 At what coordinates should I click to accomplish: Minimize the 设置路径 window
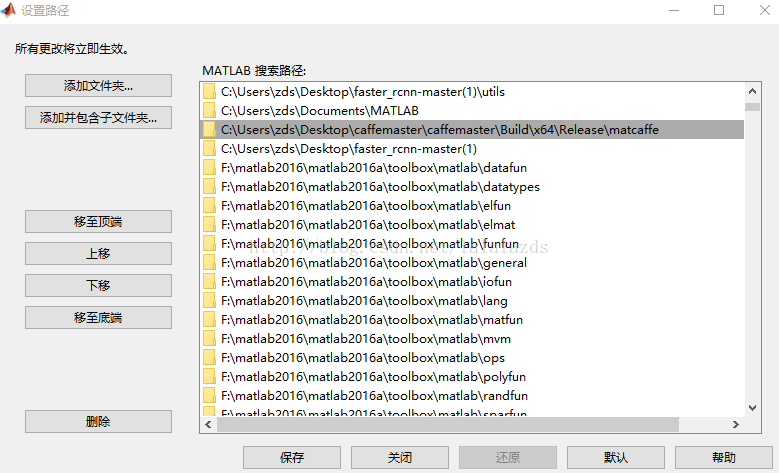coord(674,10)
